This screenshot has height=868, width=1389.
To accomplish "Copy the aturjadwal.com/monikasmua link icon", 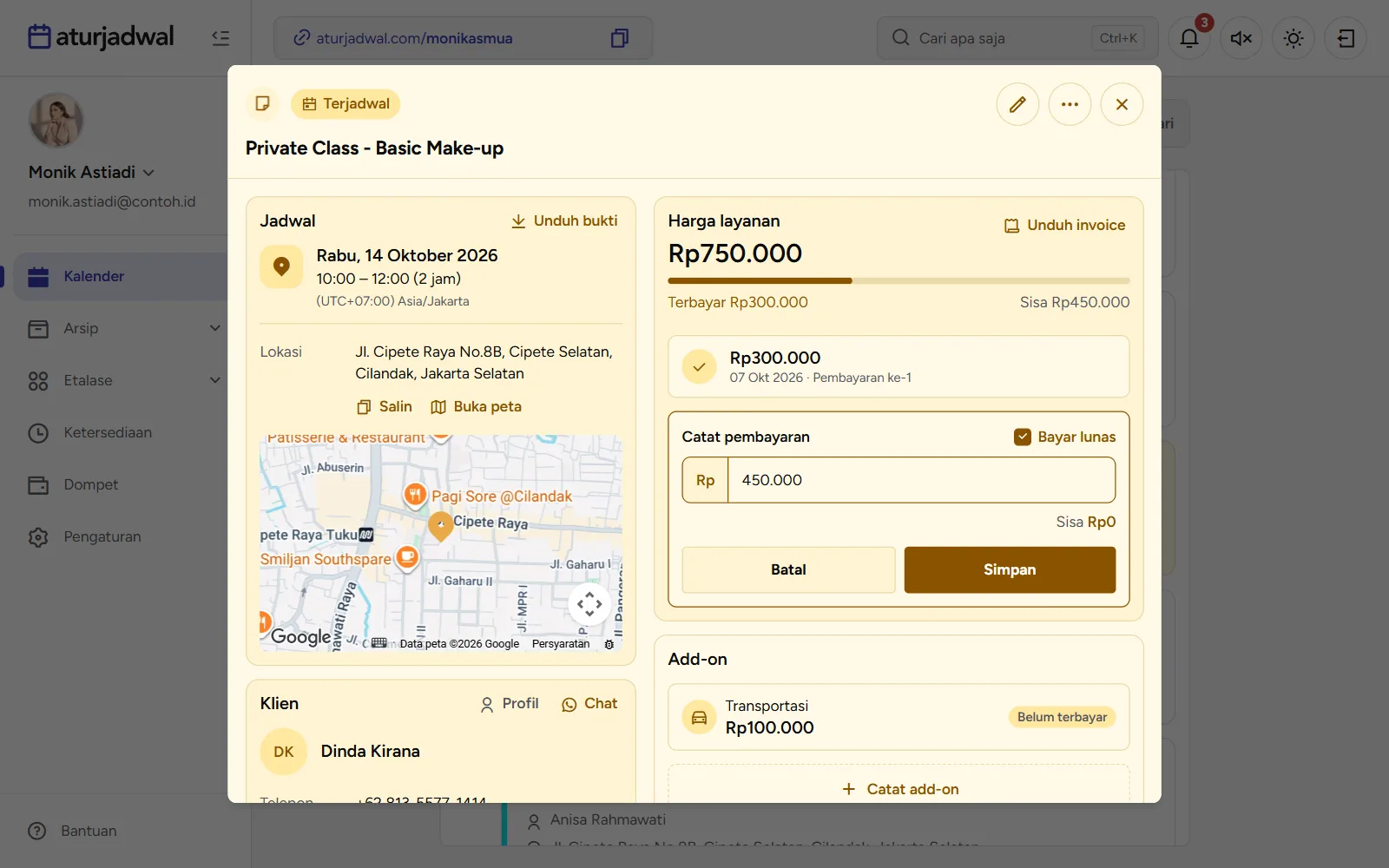I will [619, 38].
